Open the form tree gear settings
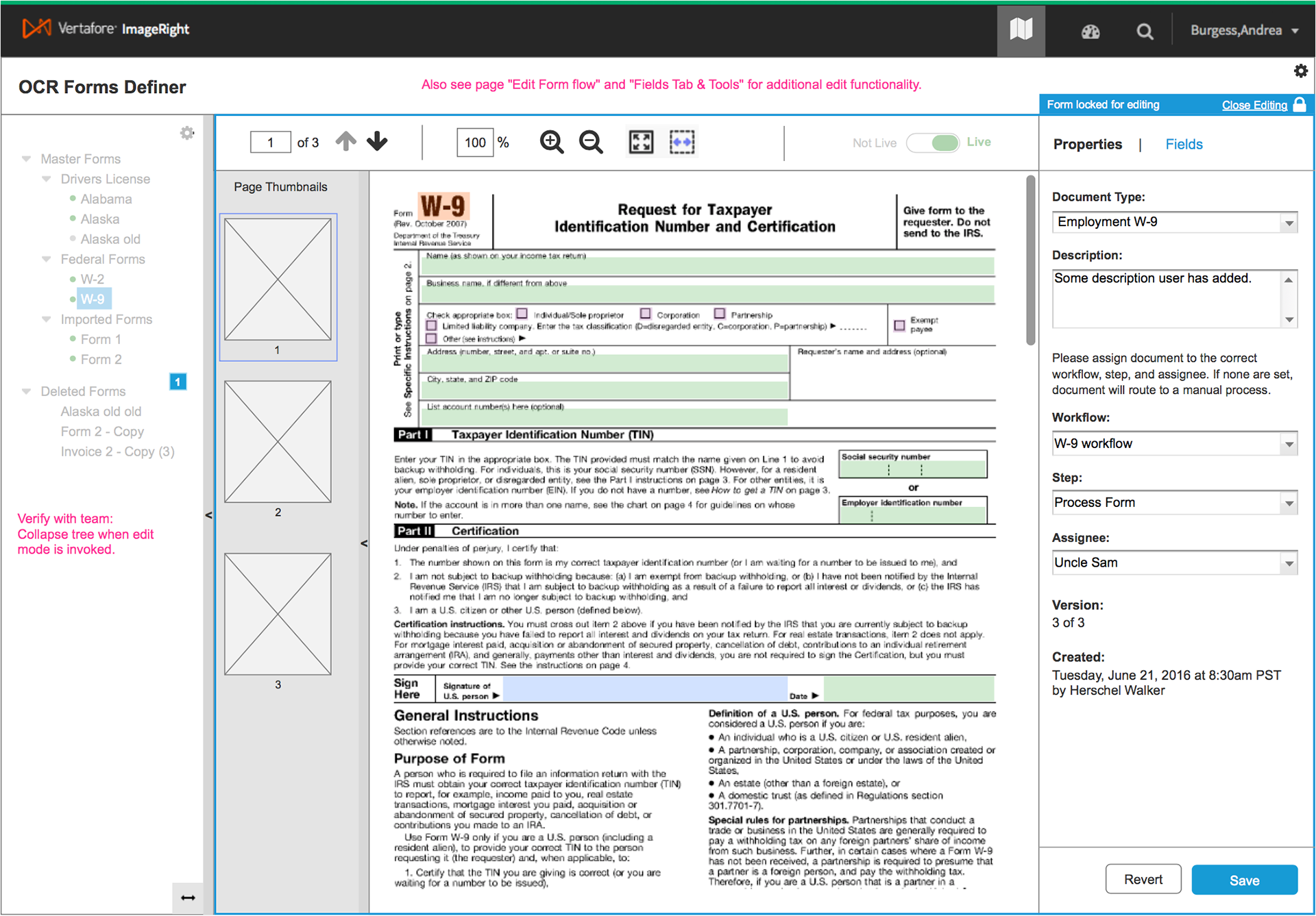1316x916 pixels. click(x=187, y=133)
